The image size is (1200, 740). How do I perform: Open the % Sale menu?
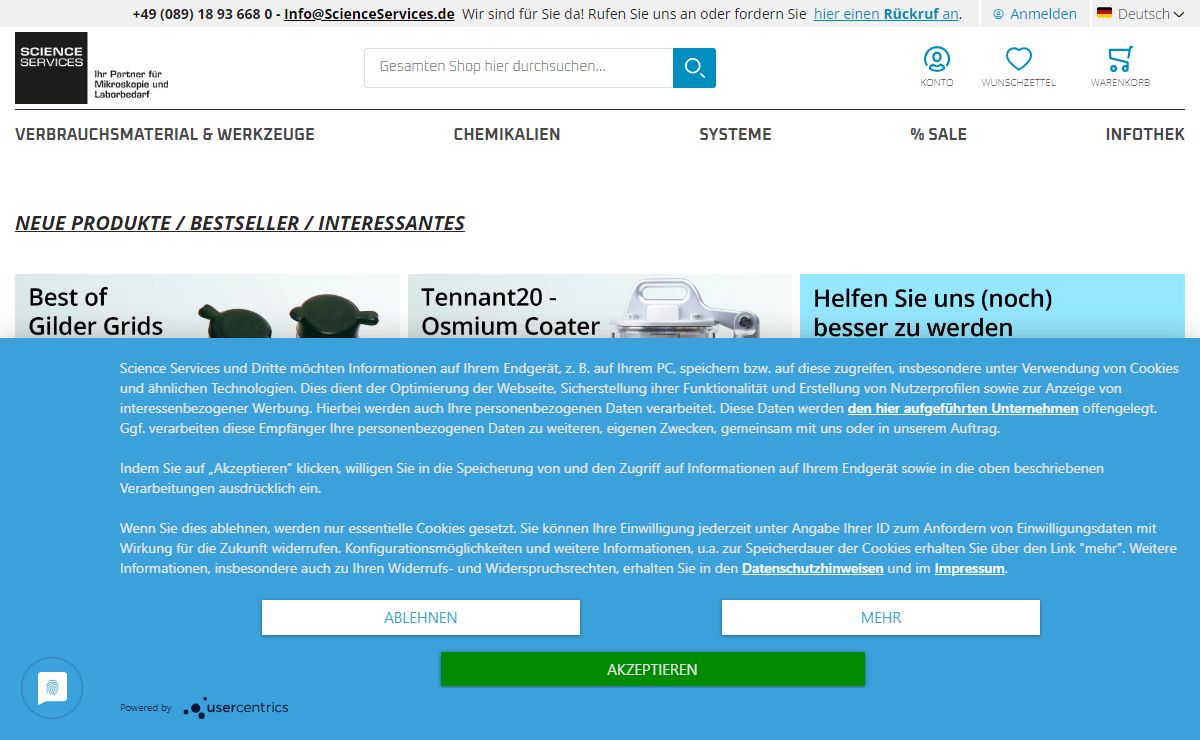tap(938, 134)
